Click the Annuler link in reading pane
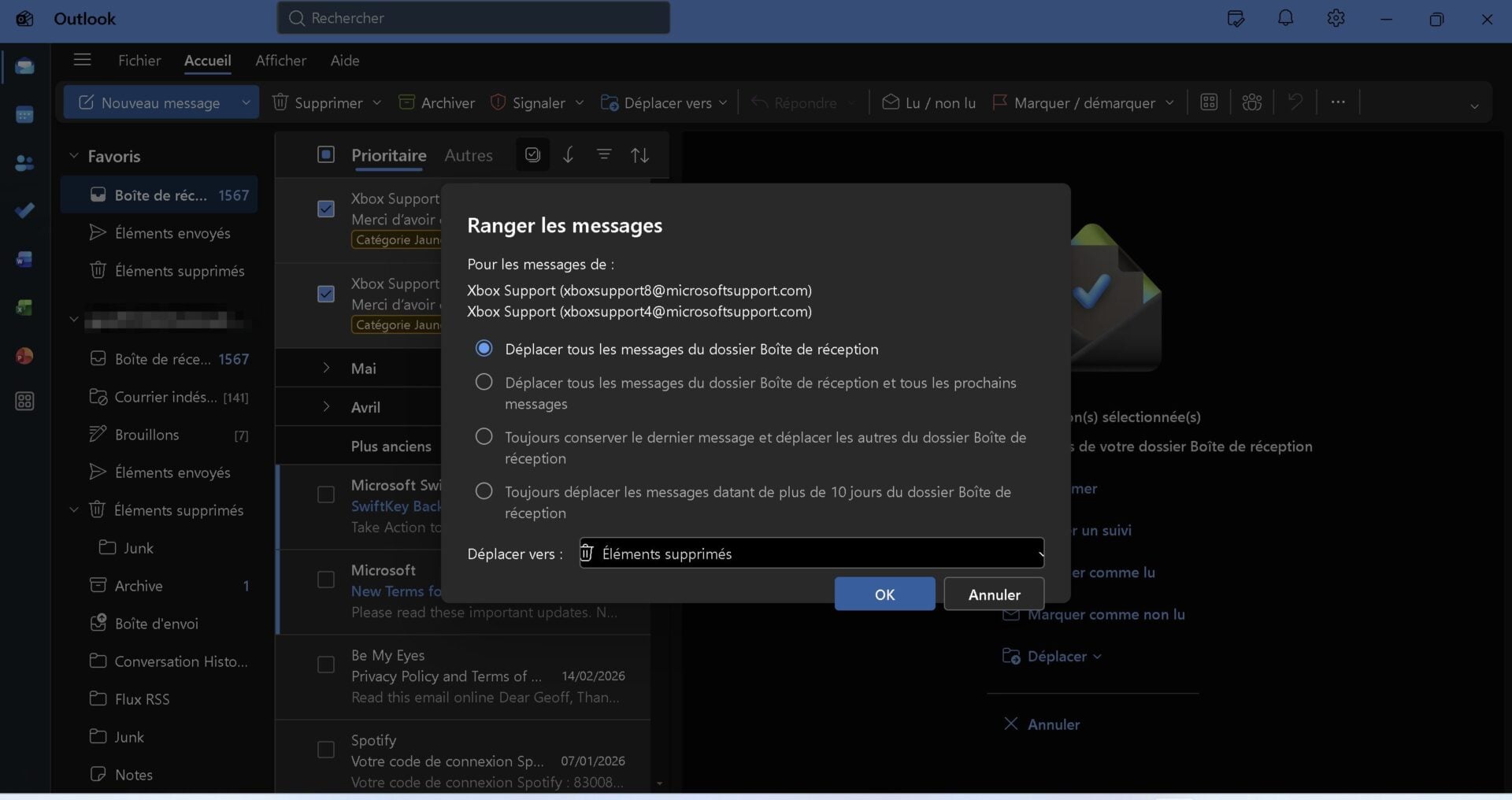The width and height of the screenshot is (1512, 800). [x=1042, y=724]
